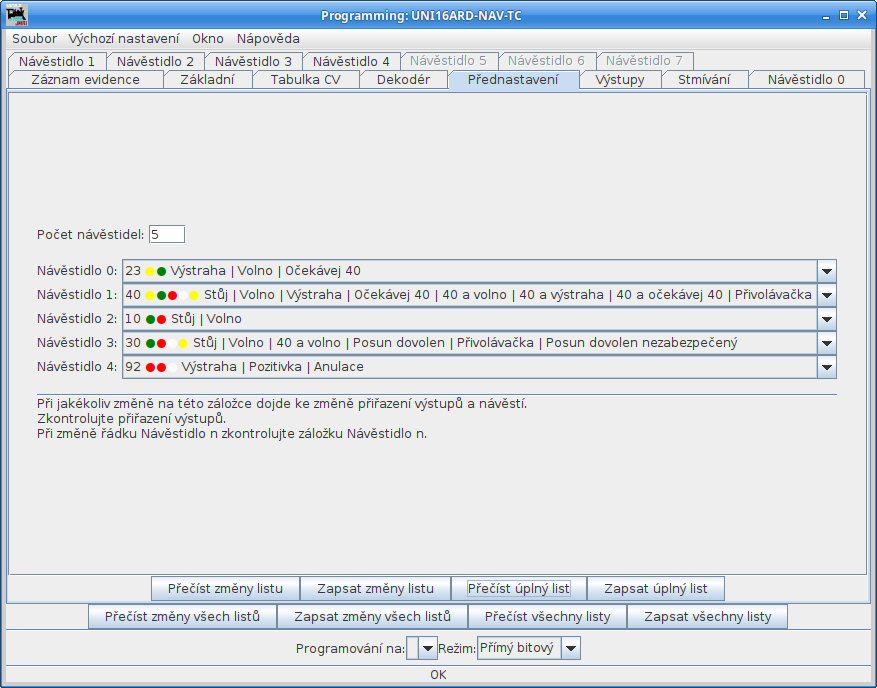The image size is (877, 688).
Task: Open the Záznam evidence tab
Action: pos(85,80)
